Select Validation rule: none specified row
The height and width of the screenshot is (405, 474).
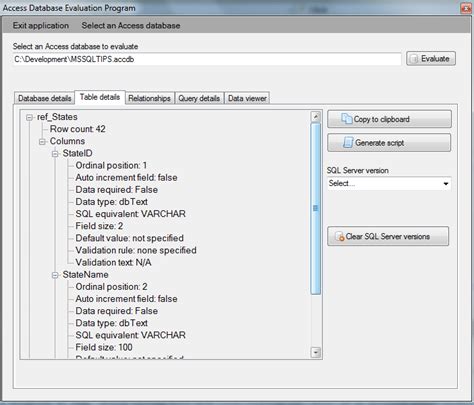(136, 250)
